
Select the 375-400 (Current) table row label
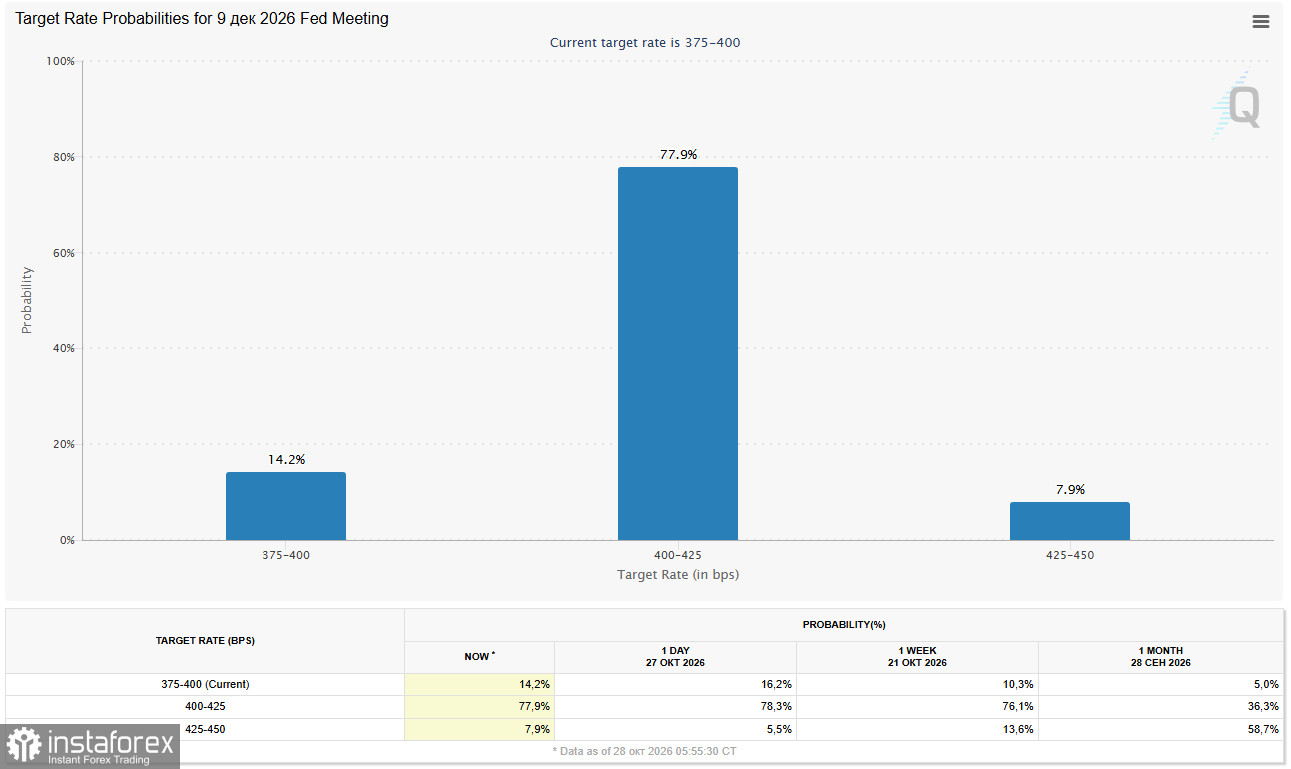pyautogui.click(x=205, y=685)
